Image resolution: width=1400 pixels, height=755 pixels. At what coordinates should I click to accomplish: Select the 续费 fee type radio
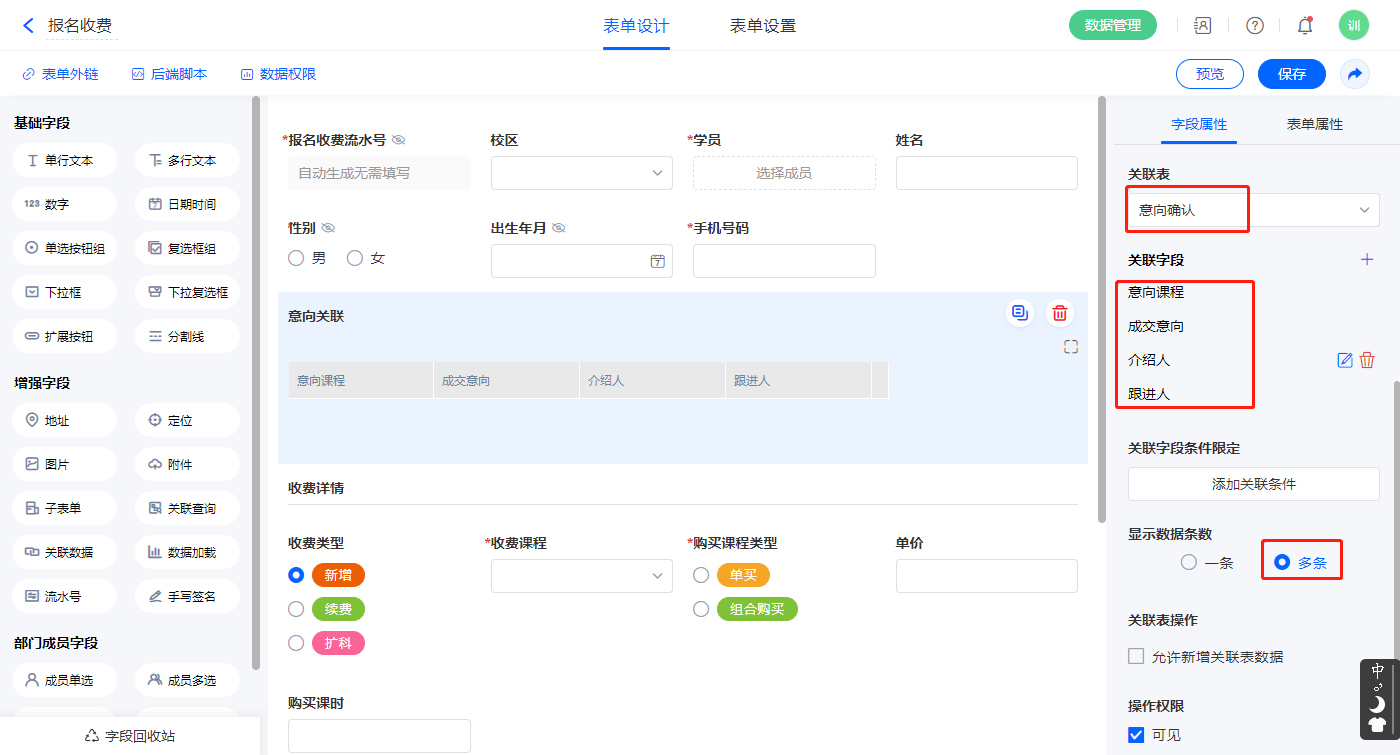pos(296,609)
